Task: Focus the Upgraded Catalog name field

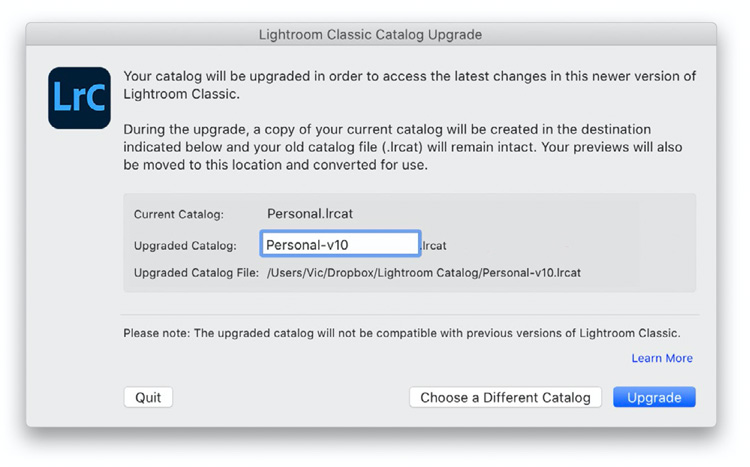Action: coord(340,244)
